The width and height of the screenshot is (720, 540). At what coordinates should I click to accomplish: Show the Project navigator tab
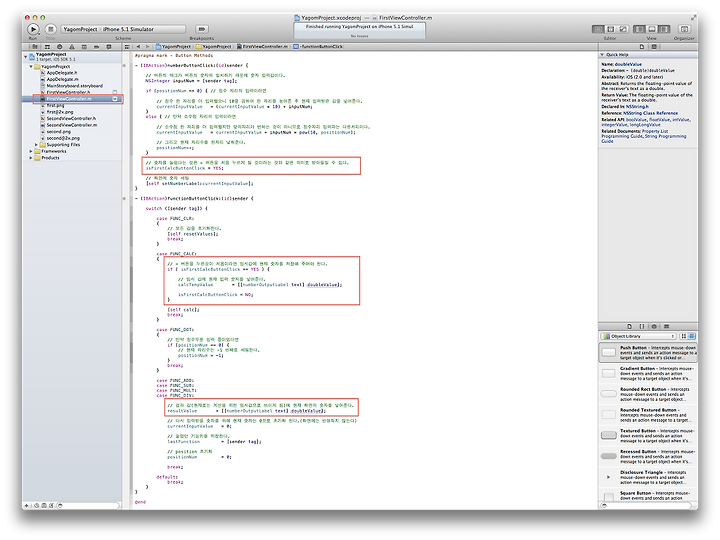click(x=34, y=46)
